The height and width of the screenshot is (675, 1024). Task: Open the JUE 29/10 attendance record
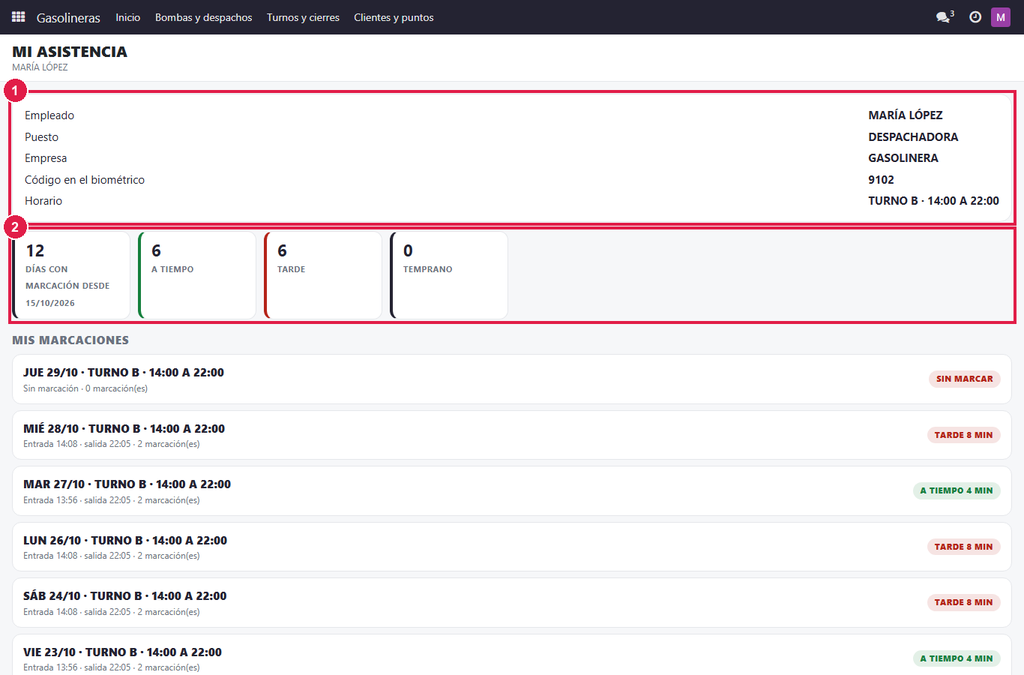point(512,379)
